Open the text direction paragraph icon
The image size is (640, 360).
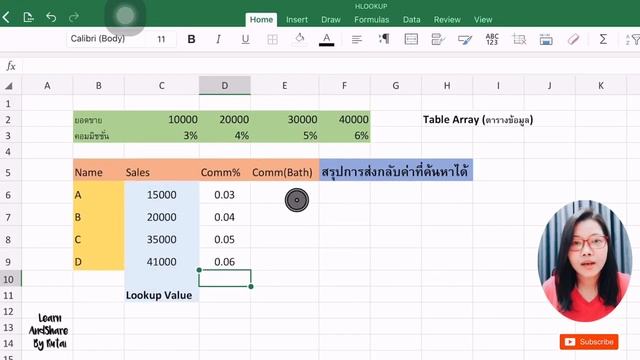384,39
